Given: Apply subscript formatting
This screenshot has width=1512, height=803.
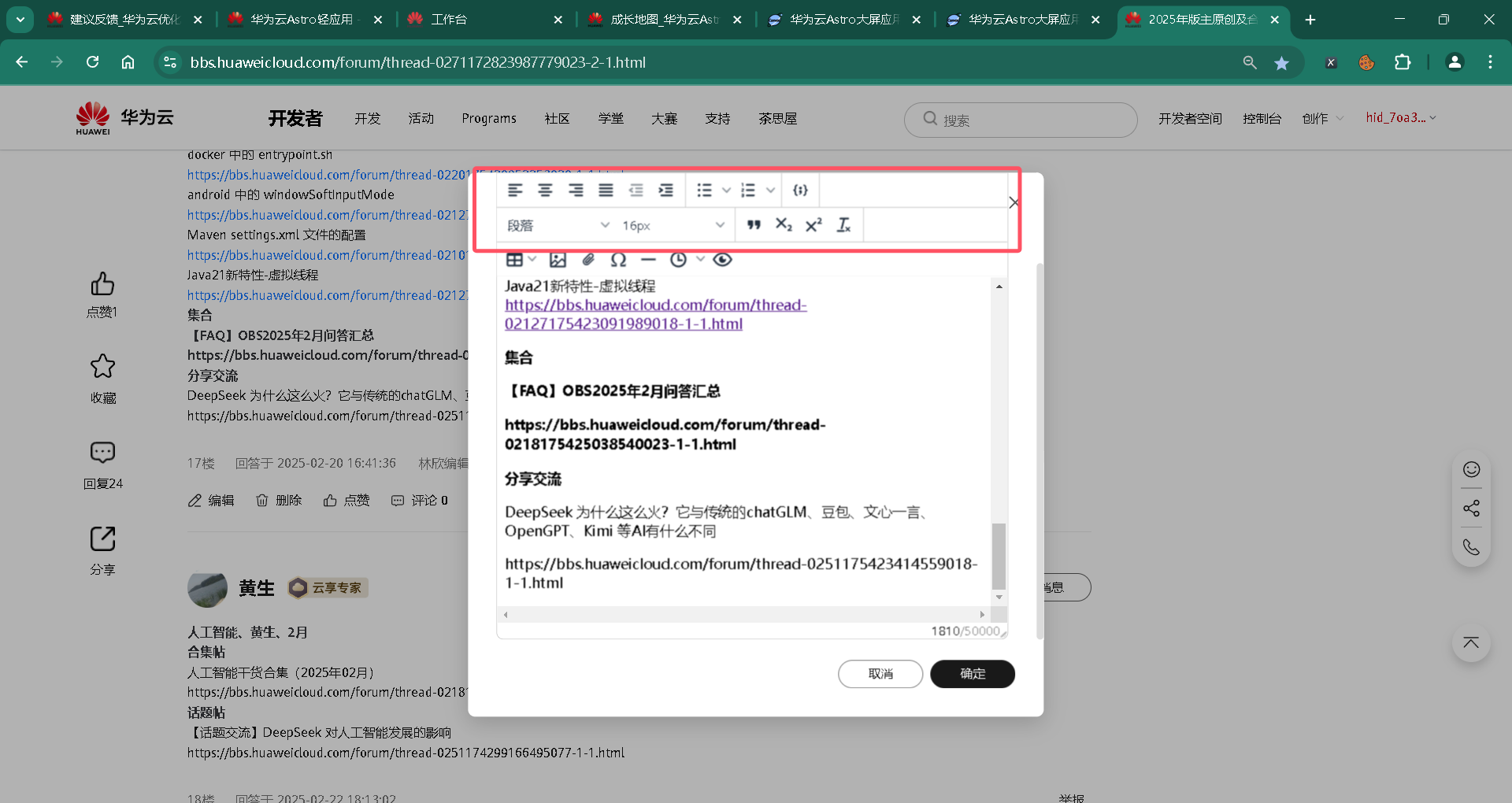Looking at the screenshot, I should [x=784, y=225].
